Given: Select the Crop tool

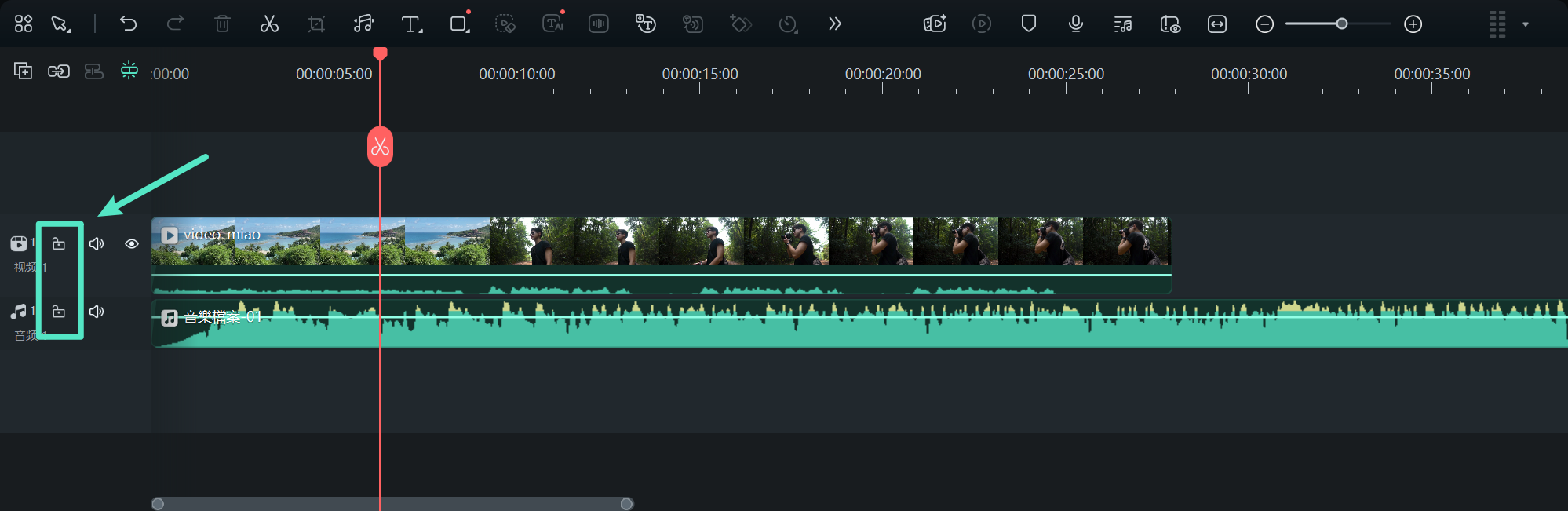Looking at the screenshot, I should 316,24.
